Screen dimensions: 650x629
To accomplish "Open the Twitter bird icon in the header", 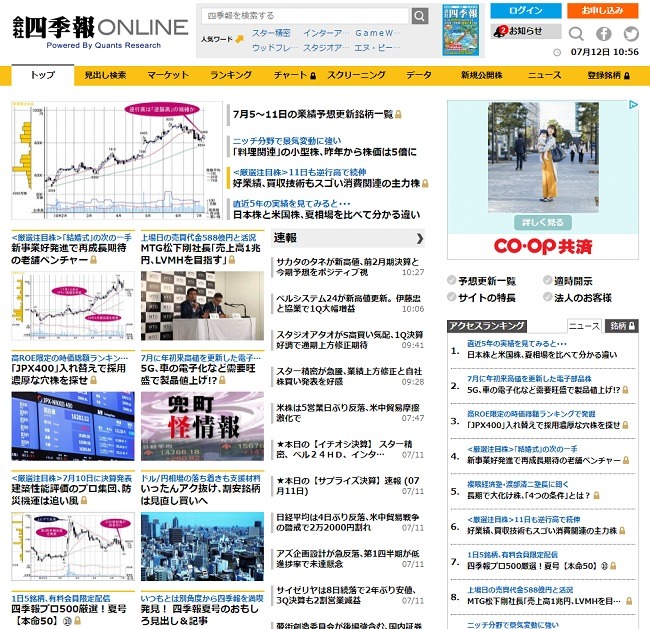I will tap(631, 34).
